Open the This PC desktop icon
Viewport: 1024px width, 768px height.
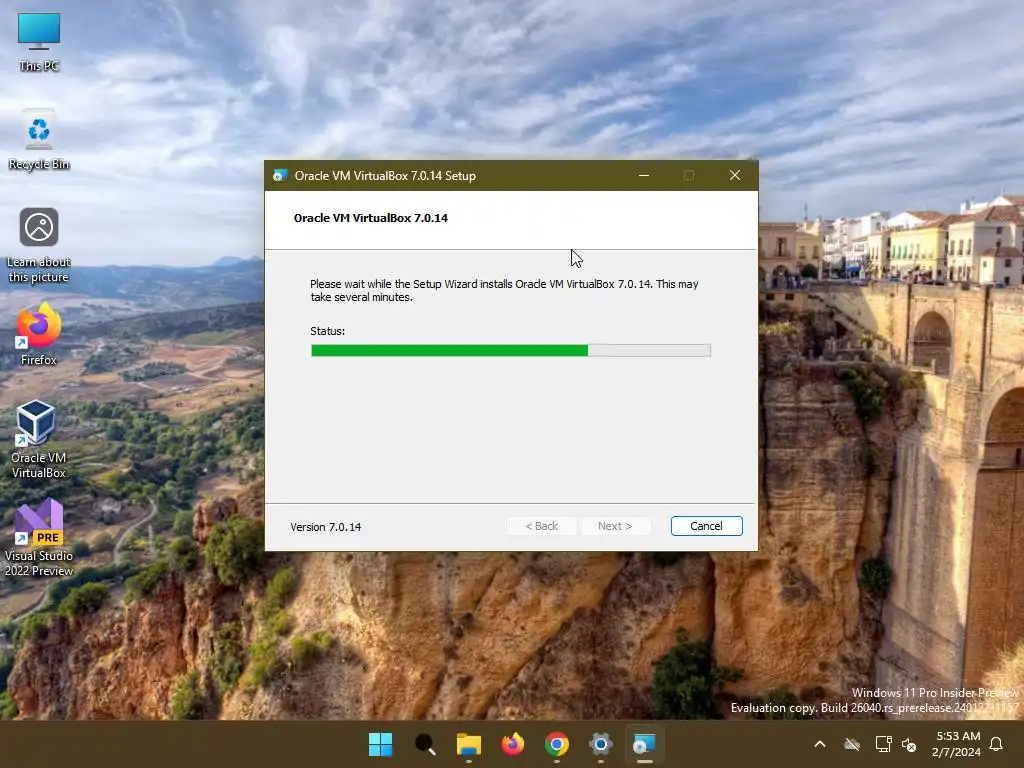(39, 42)
